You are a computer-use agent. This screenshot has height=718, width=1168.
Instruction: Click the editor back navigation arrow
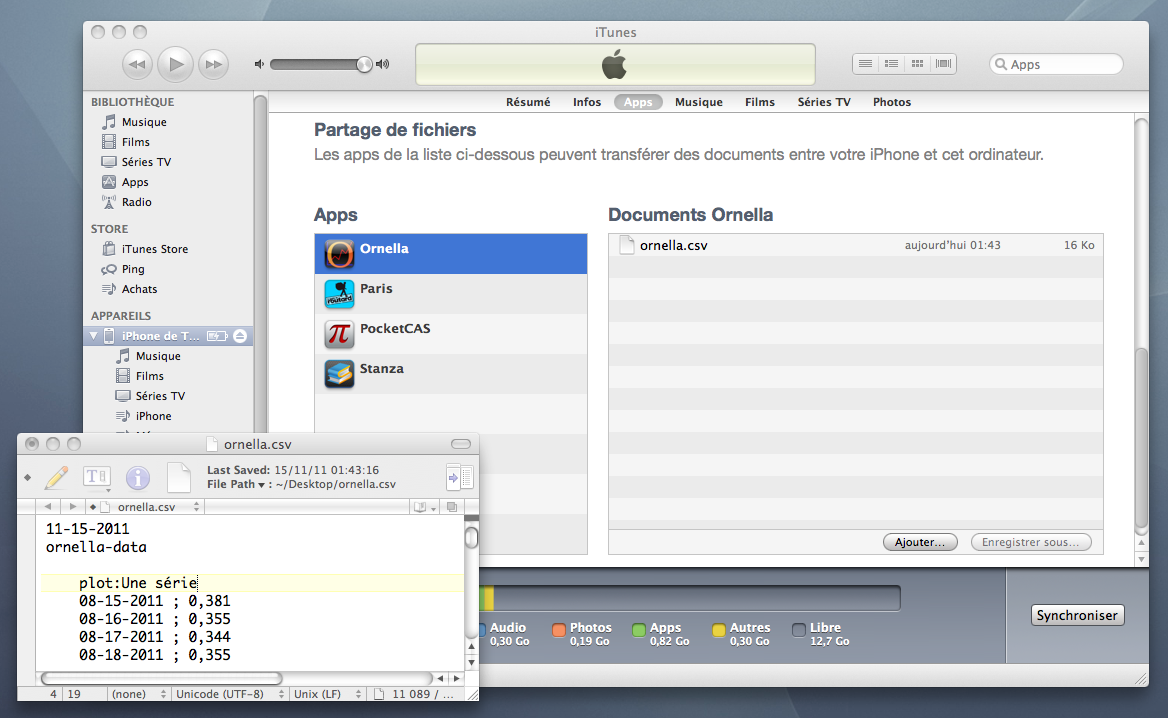click(48, 506)
